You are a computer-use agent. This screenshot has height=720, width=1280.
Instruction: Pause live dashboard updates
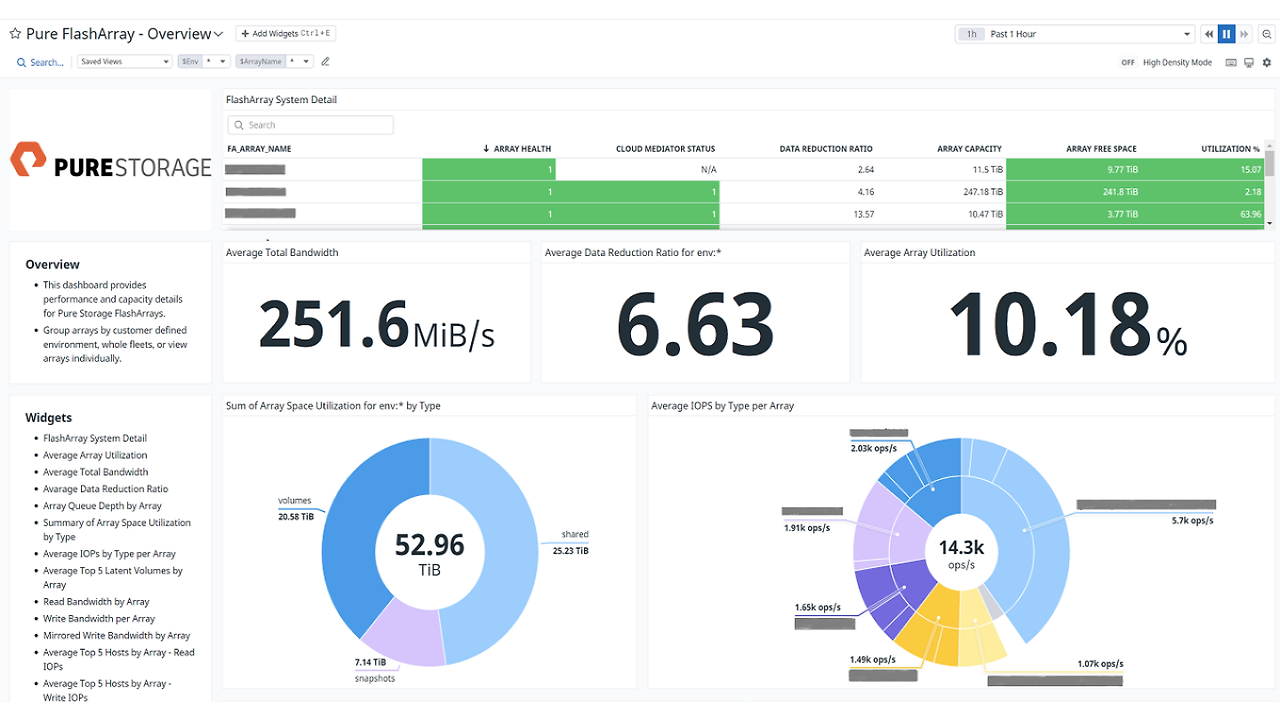click(1227, 34)
